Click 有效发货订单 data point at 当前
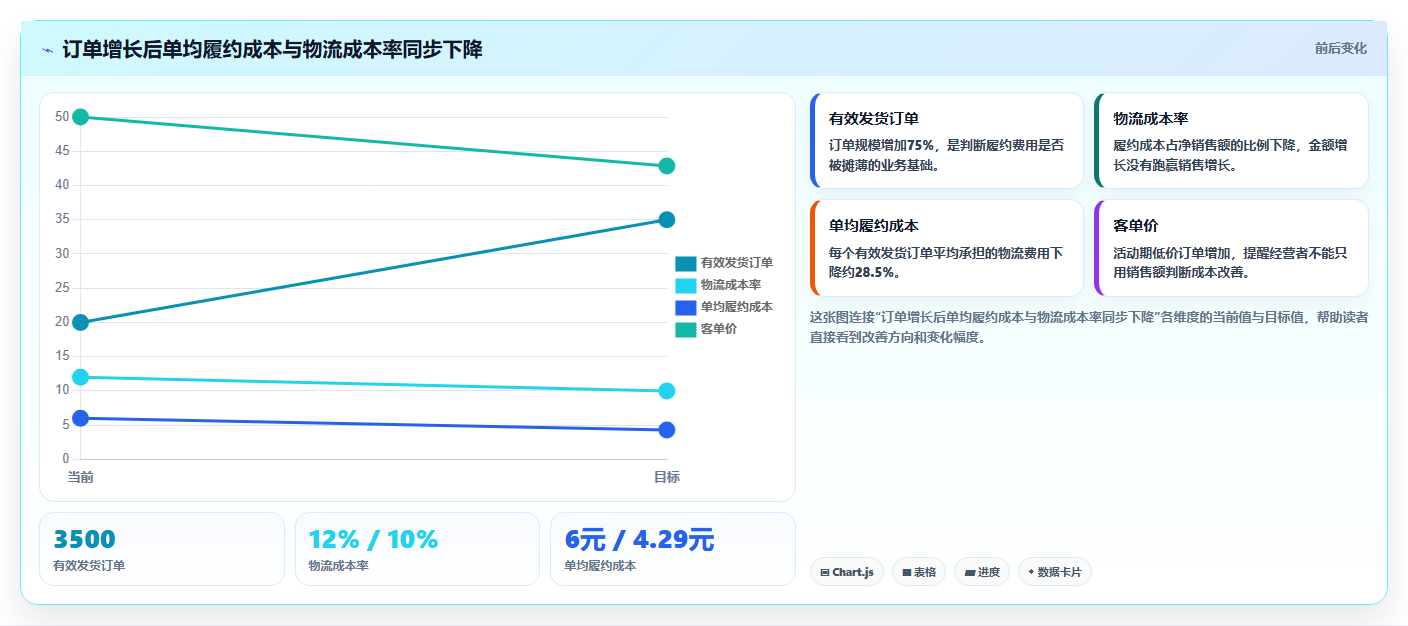 pos(81,322)
